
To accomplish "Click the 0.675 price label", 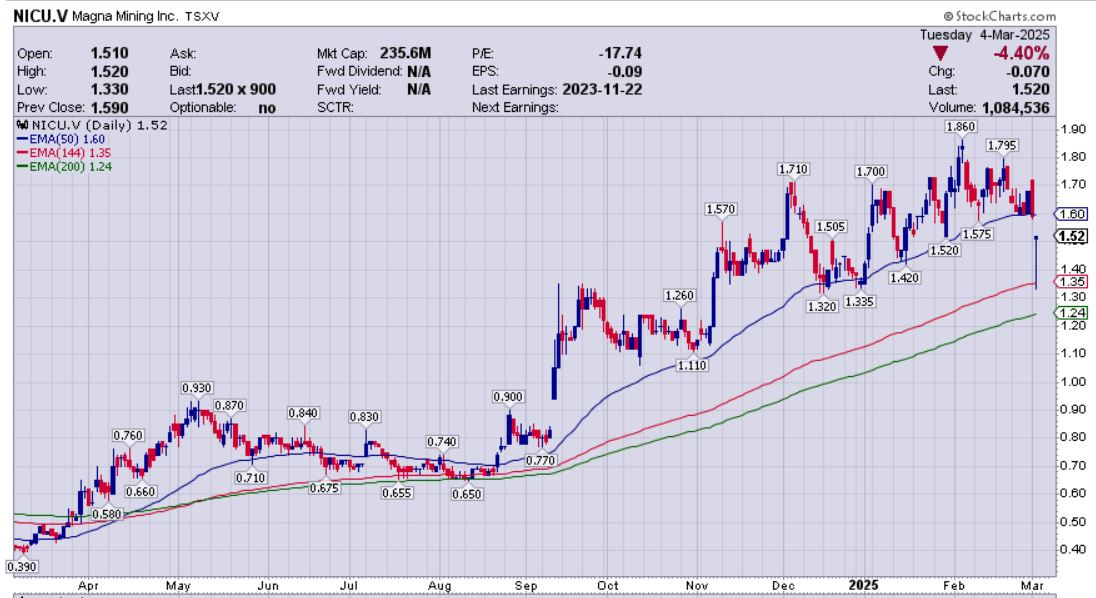I will pyautogui.click(x=324, y=488).
